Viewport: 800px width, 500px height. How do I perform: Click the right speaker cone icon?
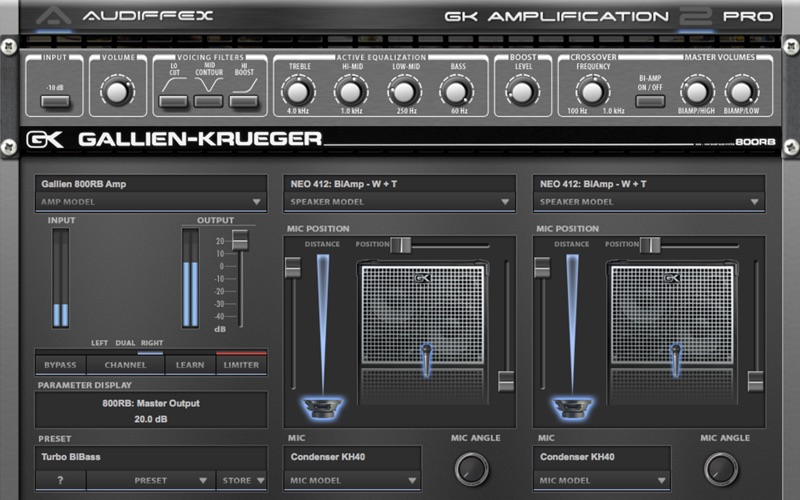[x=572, y=408]
